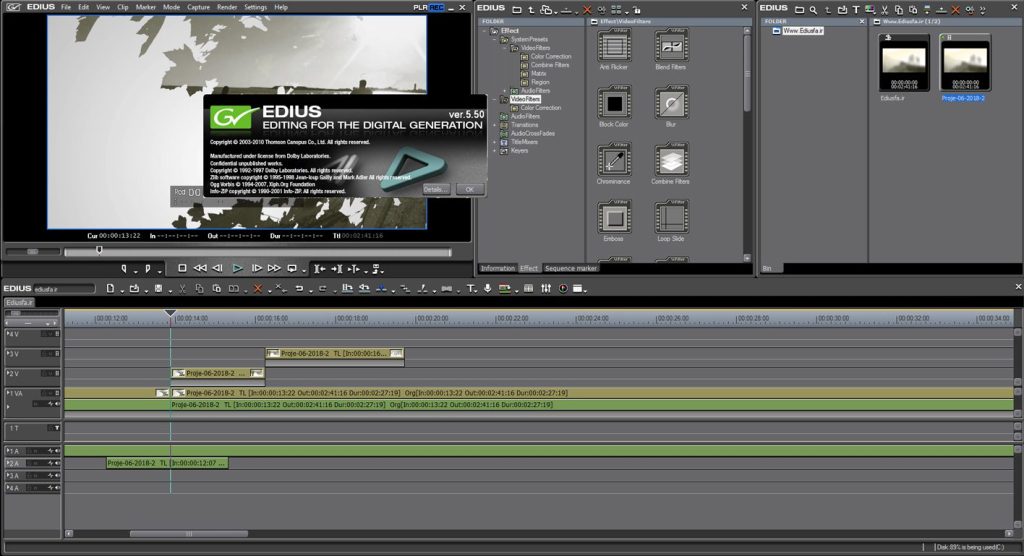Toggle the mute speaker on track 2 A
The image size is (1024, 556).
point(57,463)
